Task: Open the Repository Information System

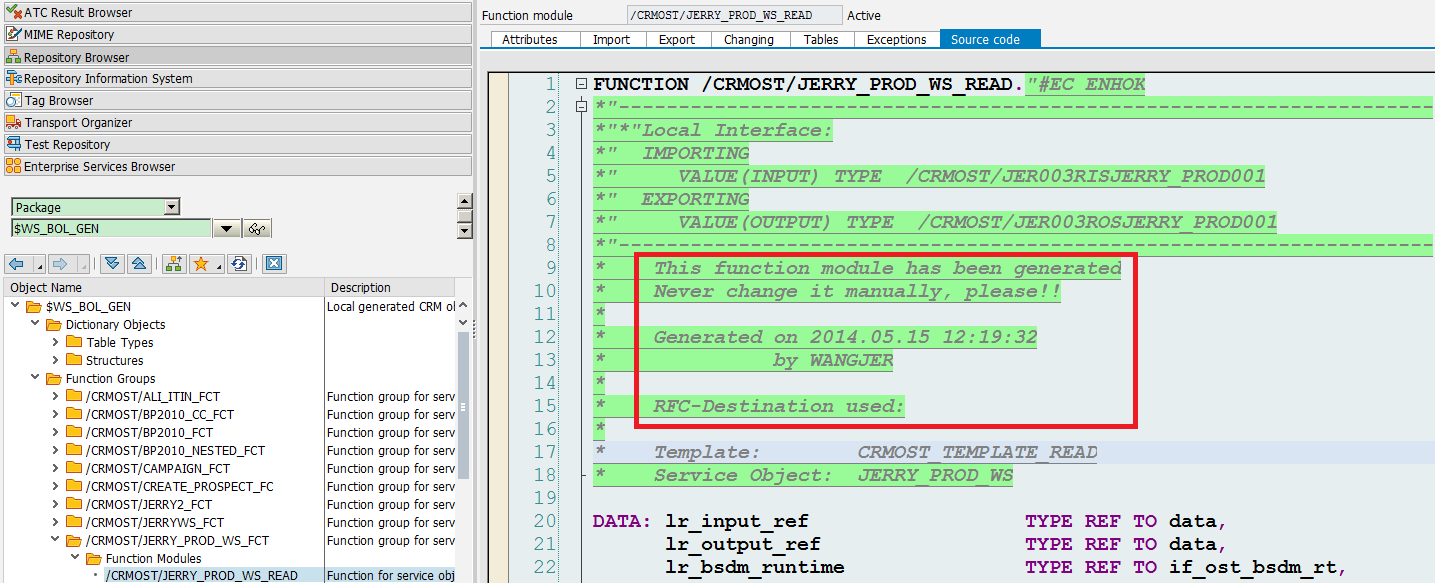Action: [236, 78]
